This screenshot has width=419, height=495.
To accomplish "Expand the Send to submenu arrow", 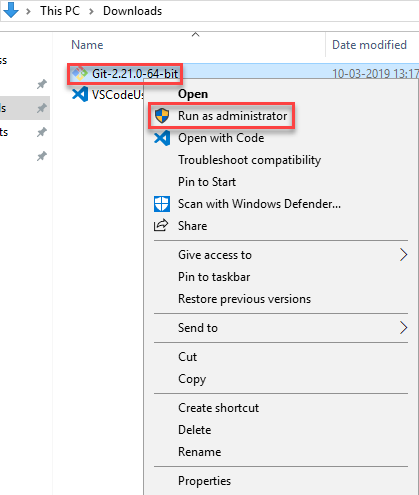I will click(404, 328).
